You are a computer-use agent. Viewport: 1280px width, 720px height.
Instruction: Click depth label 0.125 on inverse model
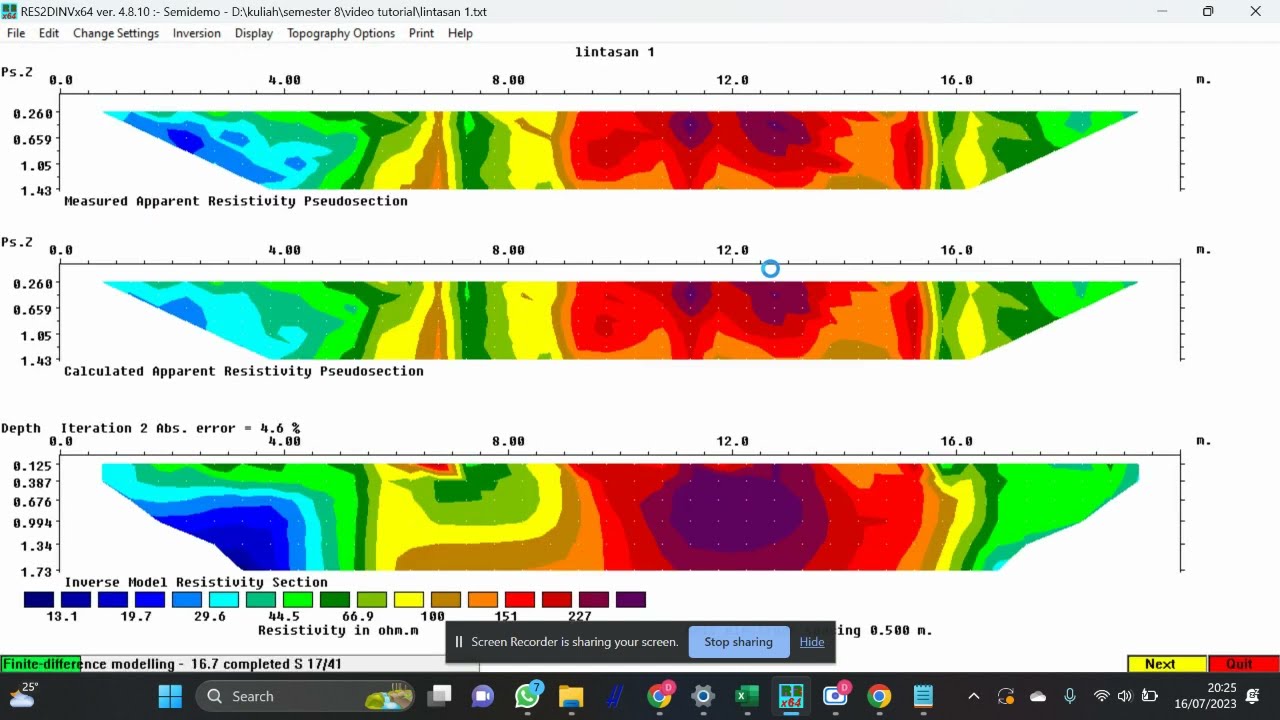pyautogui.click(x=33, y=466)
